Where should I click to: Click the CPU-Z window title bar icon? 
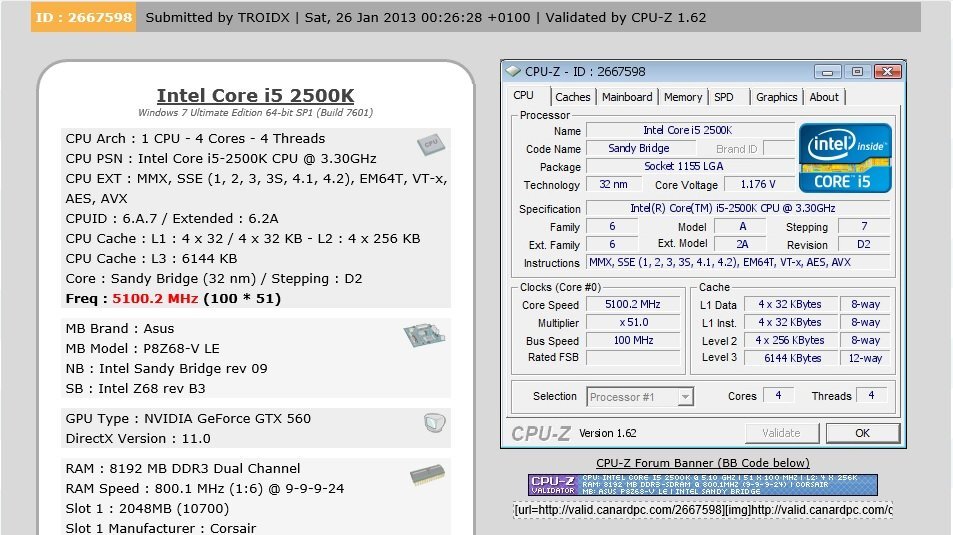tap(514, 72)
